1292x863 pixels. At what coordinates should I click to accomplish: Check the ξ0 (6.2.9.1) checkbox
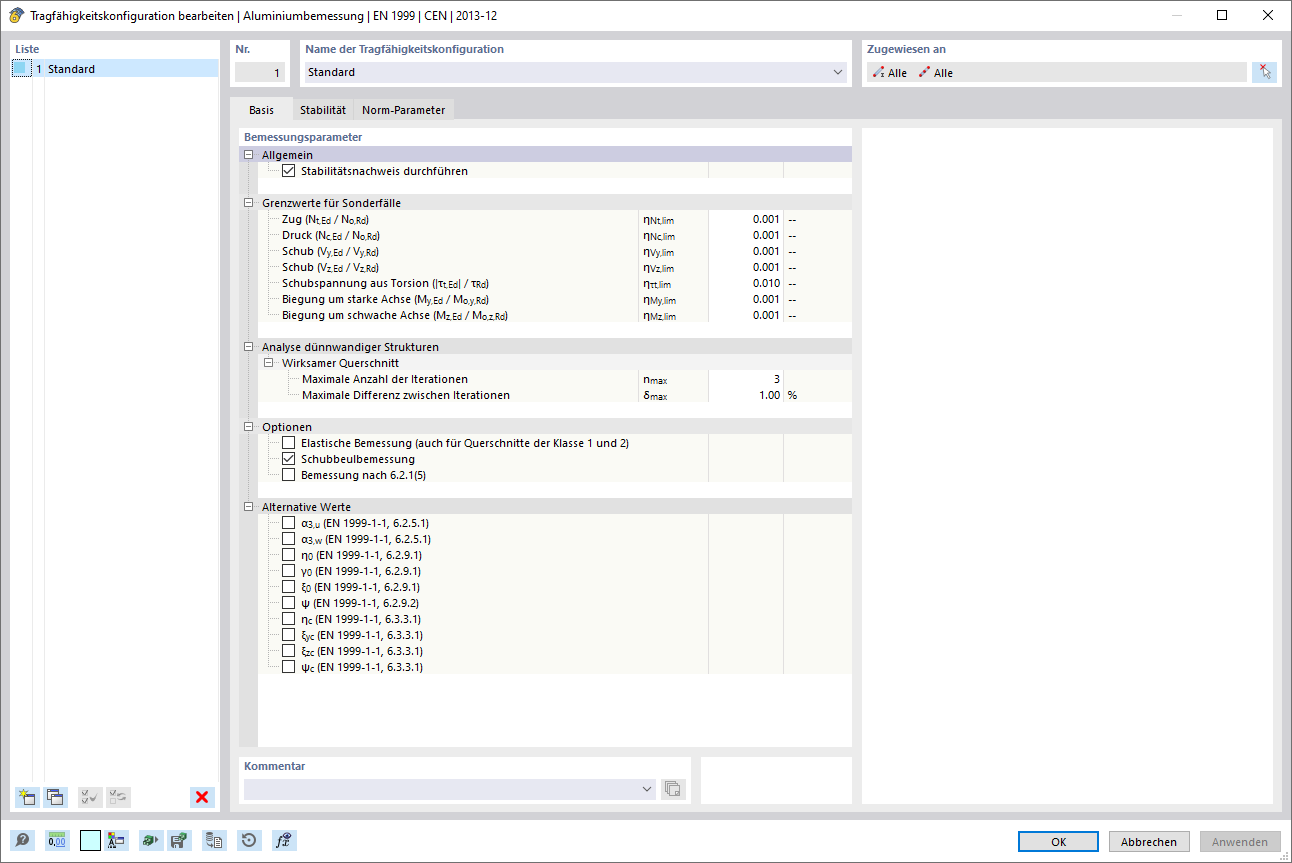pyautogui.click(x=289, y=587)
